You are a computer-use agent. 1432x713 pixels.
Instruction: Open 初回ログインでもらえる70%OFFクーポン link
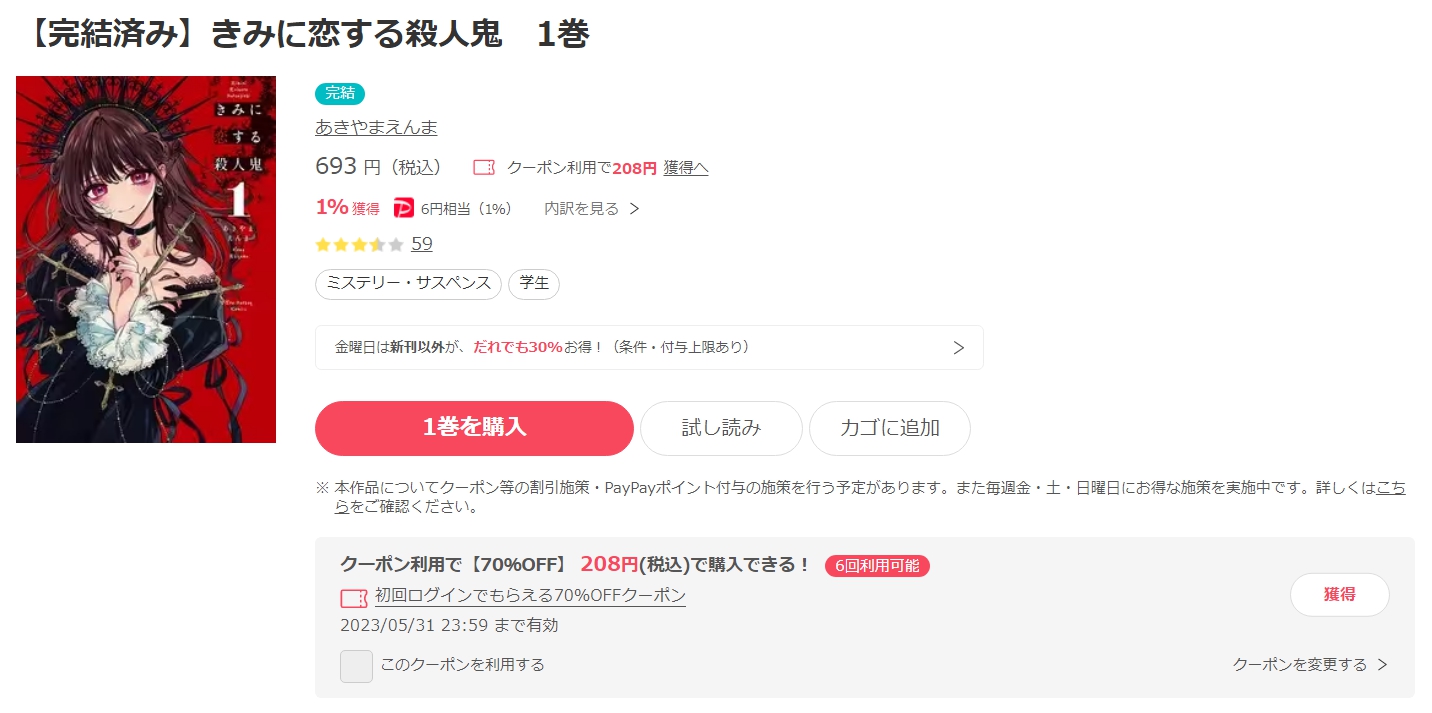(x=530, y=596)
